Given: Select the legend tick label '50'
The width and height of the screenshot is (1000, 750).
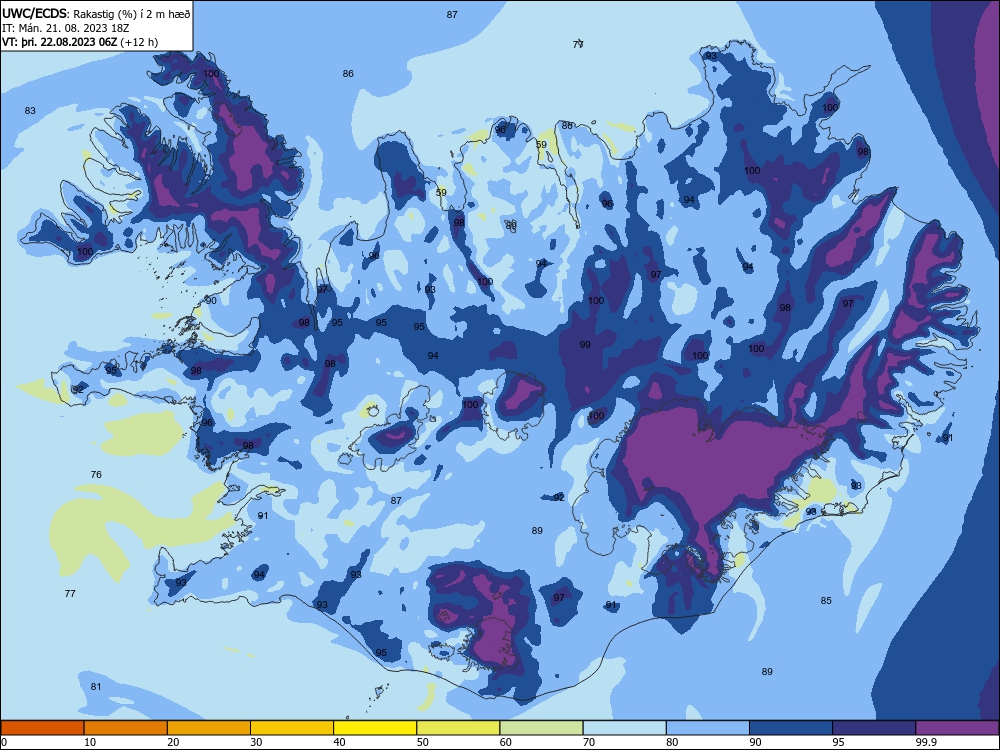Looking at the screenshot, I should click(x=423, y=742).
